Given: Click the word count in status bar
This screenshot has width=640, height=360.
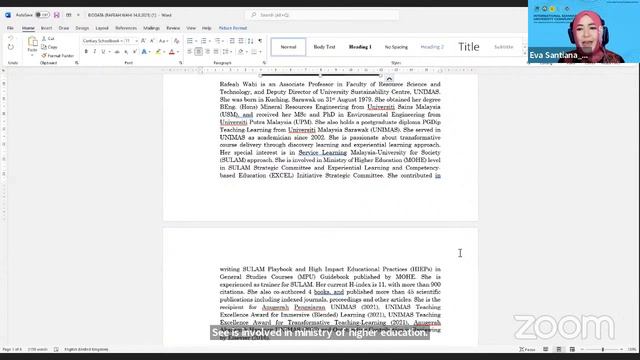Looking at the screenshot, I should coord(37,349).
